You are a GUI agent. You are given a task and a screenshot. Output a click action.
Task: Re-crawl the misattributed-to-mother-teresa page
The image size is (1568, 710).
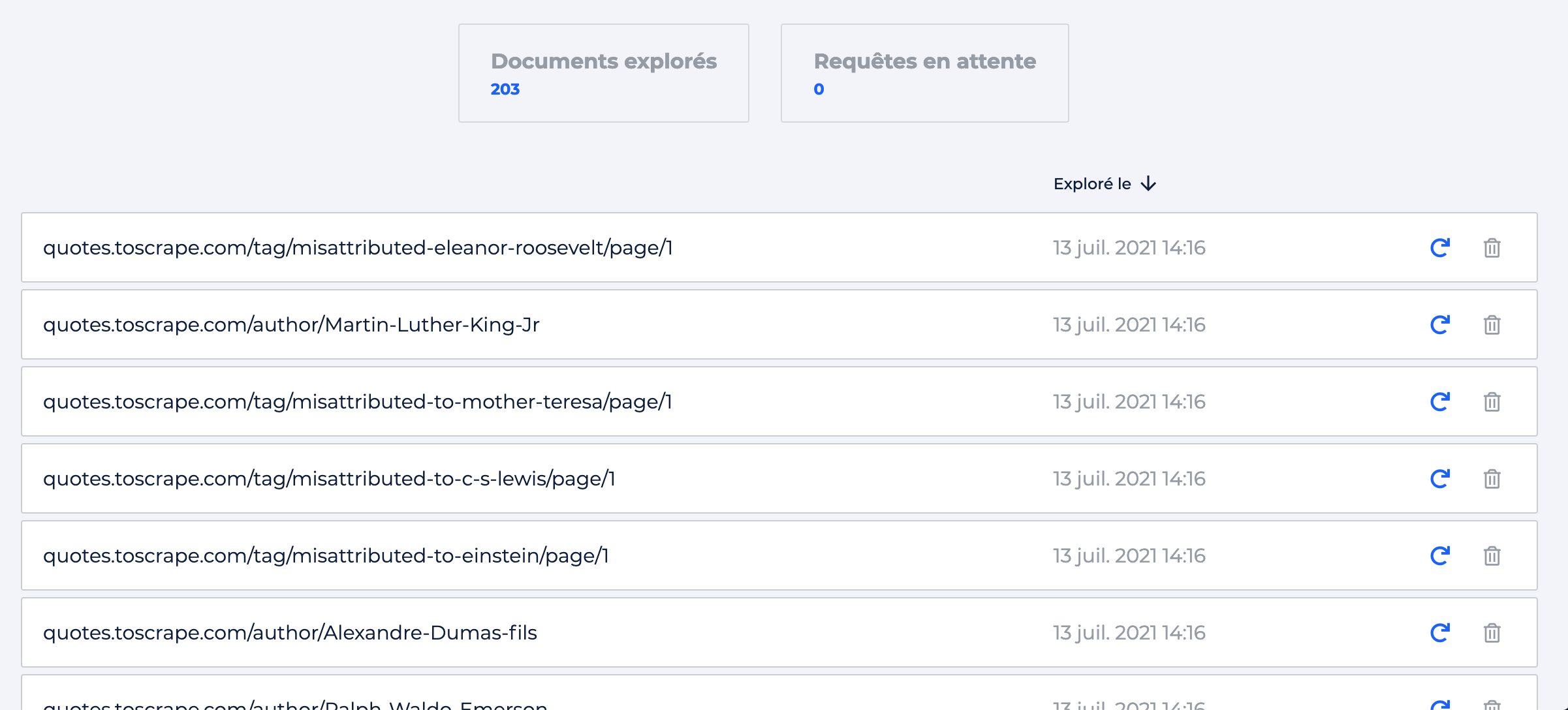(x=1439, y=402)
